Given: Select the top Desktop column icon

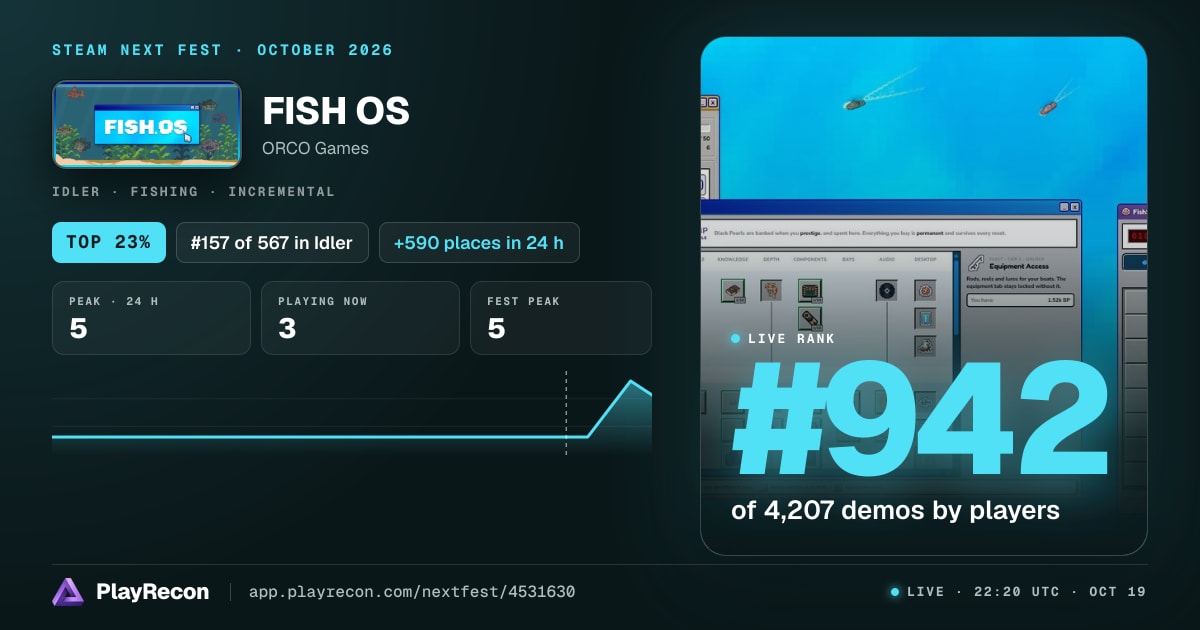Looking at the screenshot, I should point(925,291).
